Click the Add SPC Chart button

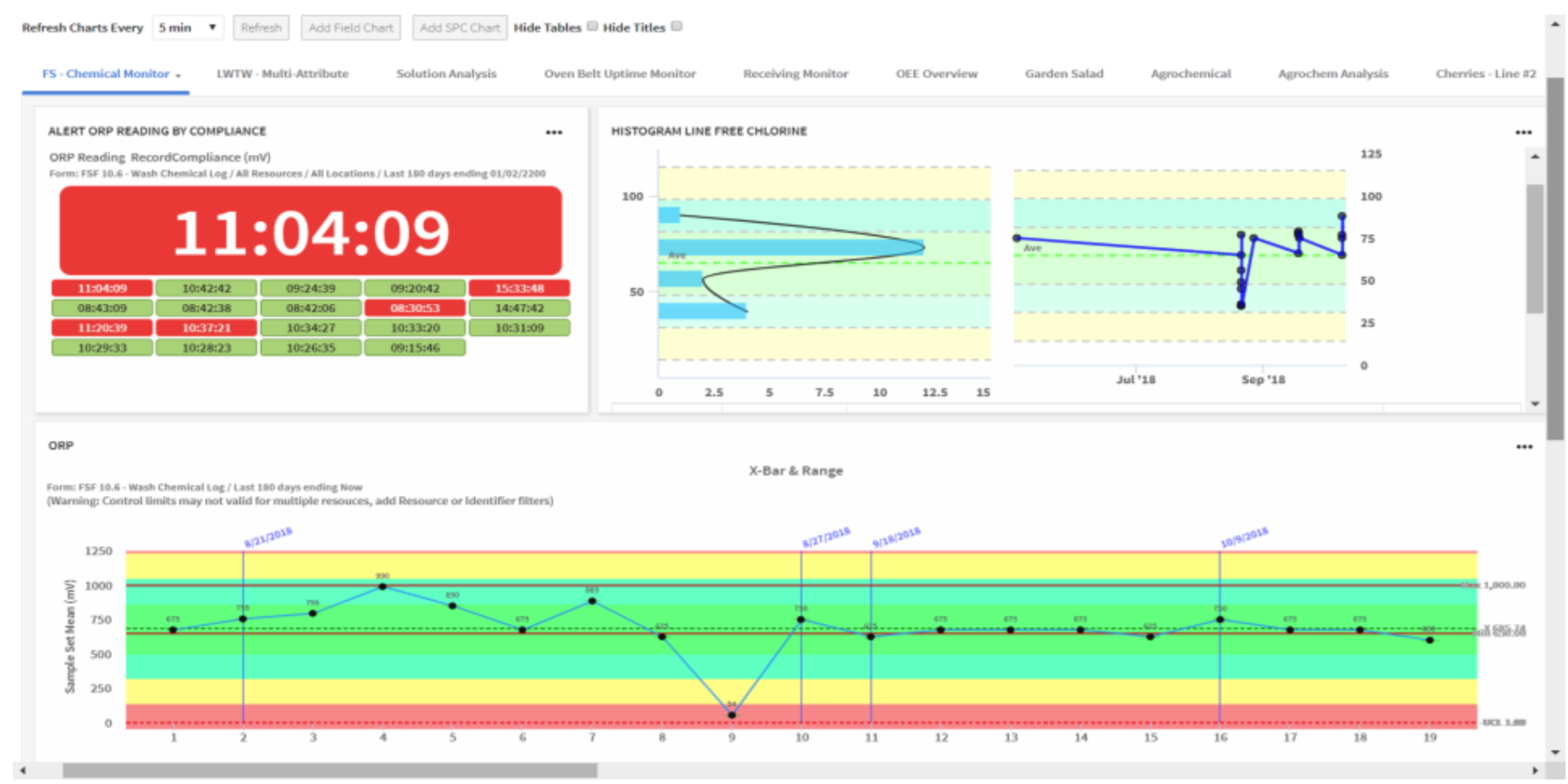[x=460, y=27]
